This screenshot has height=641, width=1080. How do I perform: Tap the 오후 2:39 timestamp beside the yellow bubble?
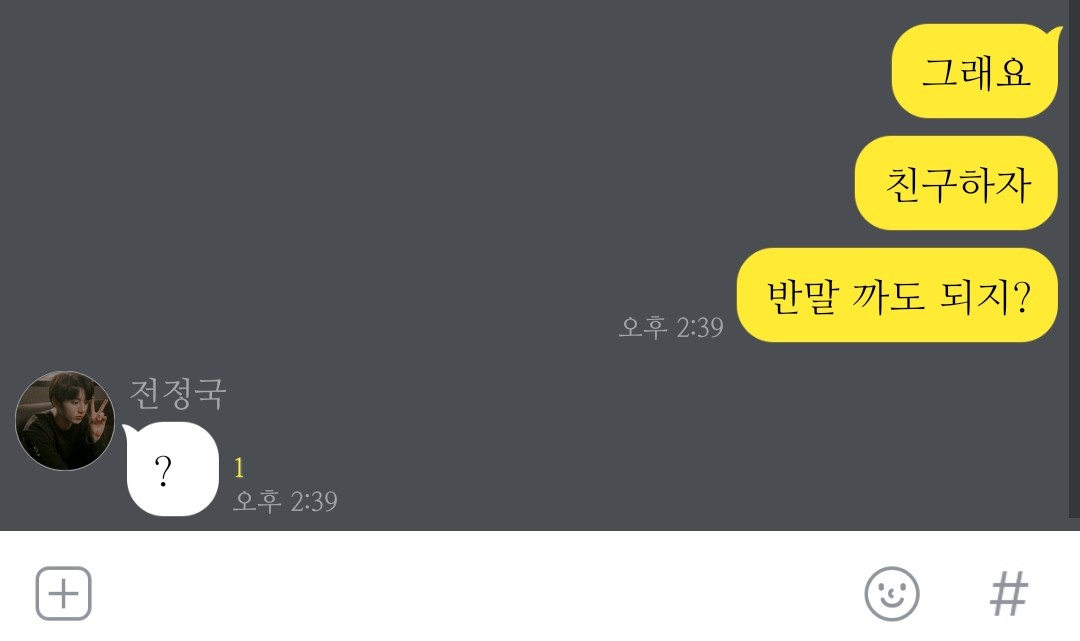point(672,327)
